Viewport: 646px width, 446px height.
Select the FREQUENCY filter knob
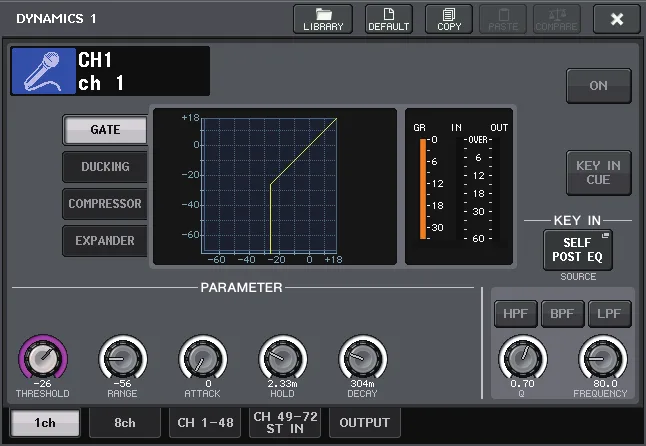603,357
